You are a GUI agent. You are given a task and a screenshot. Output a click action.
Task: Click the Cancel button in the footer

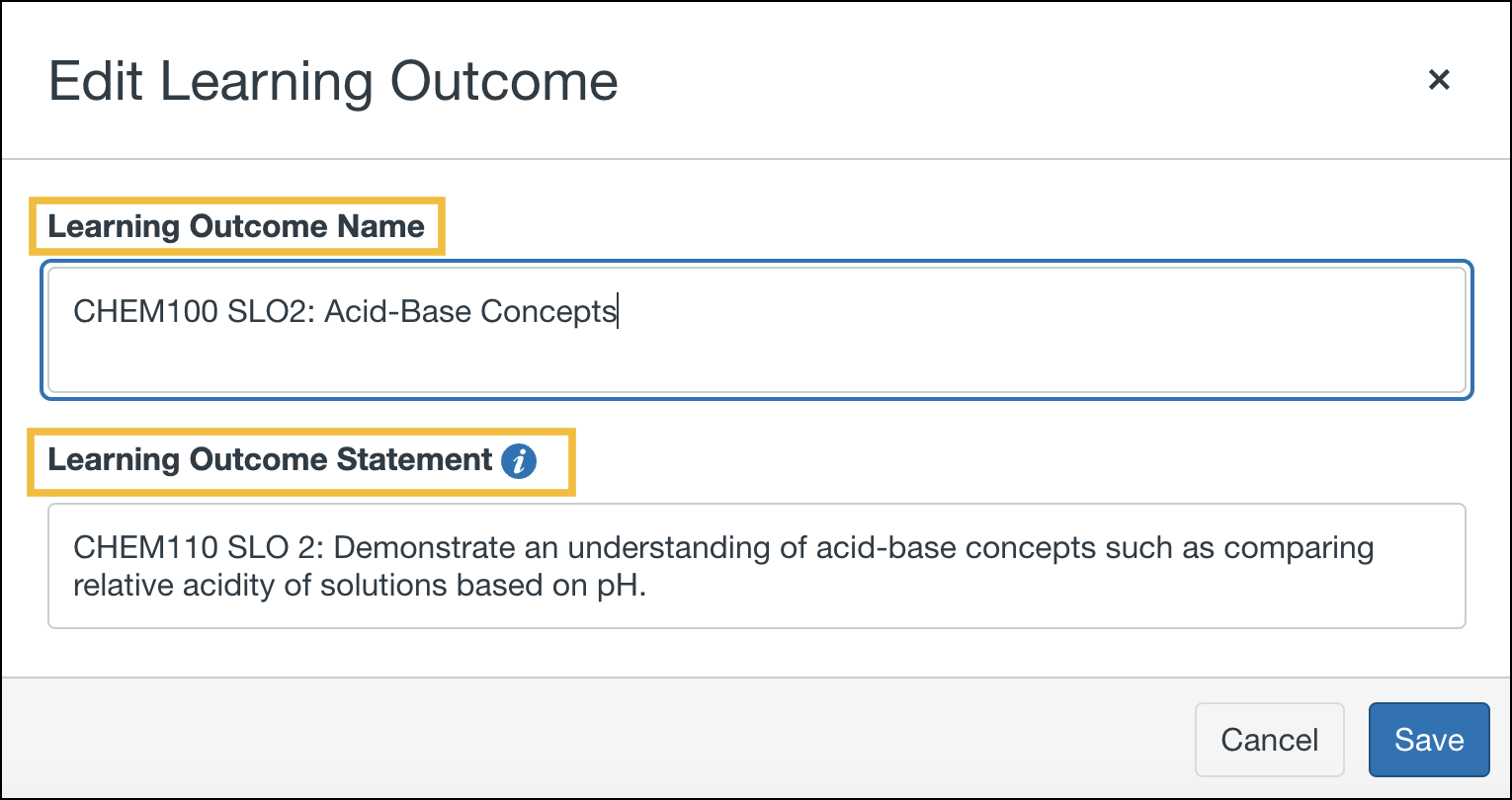pos(1269,739)
